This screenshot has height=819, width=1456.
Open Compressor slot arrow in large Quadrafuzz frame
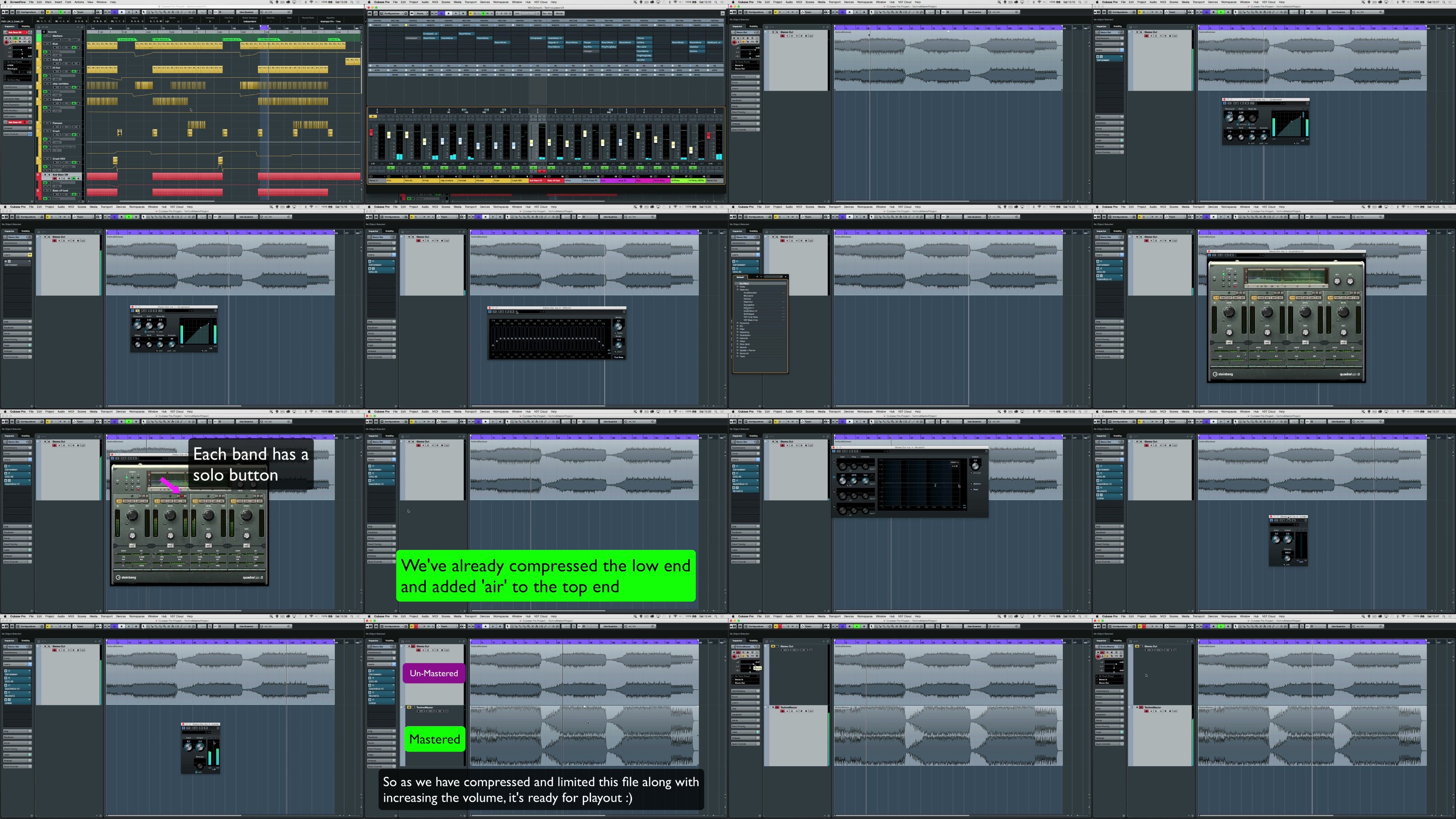(x=1122, y=262)
